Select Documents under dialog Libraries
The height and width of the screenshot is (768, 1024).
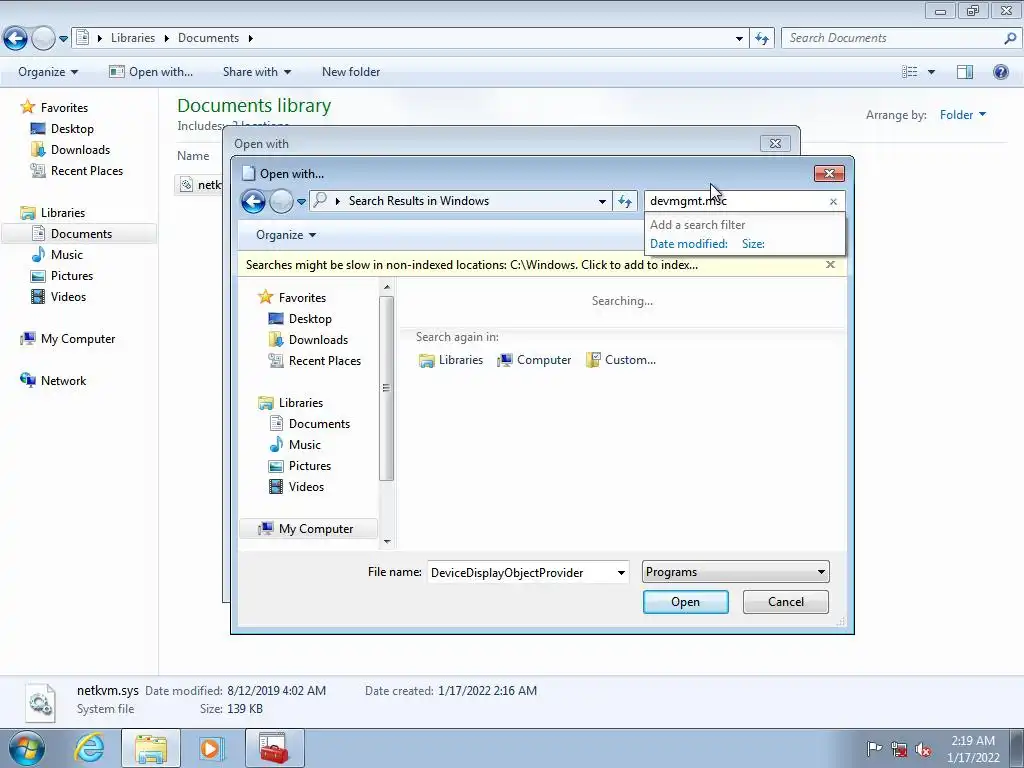pos(309,424)
